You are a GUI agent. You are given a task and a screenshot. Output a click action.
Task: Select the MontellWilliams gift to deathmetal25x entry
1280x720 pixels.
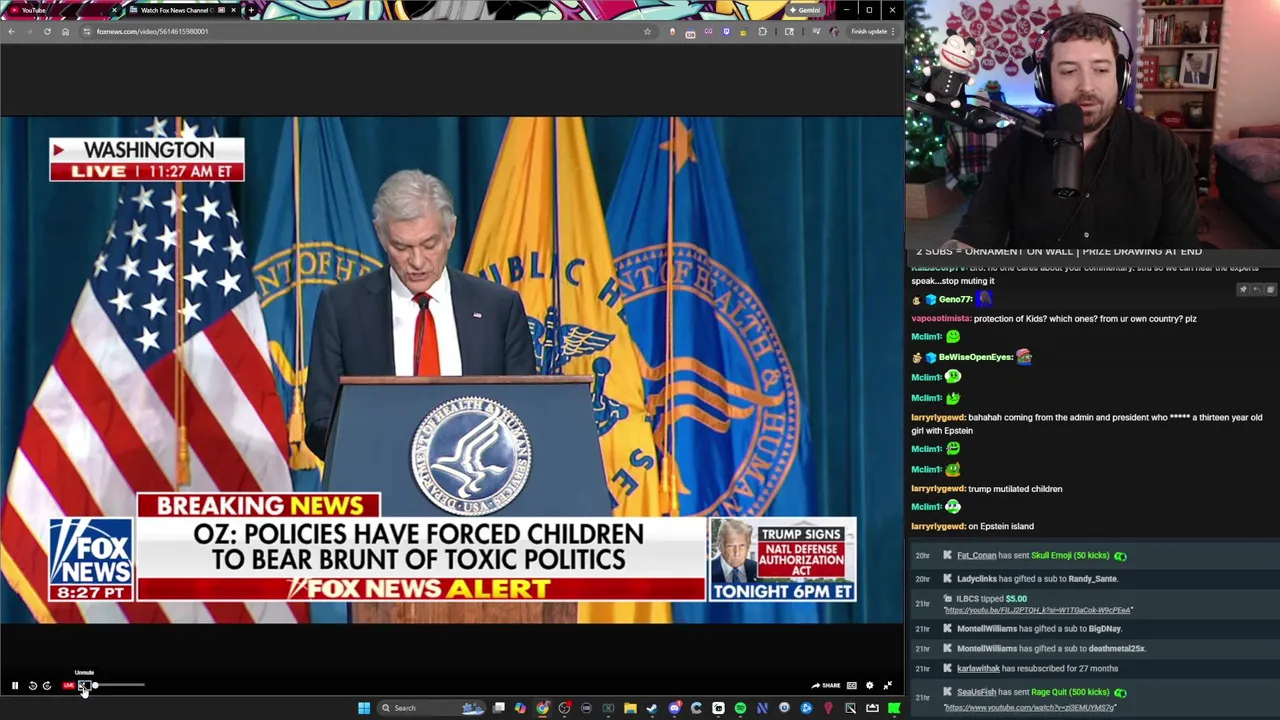point(1051,648)
